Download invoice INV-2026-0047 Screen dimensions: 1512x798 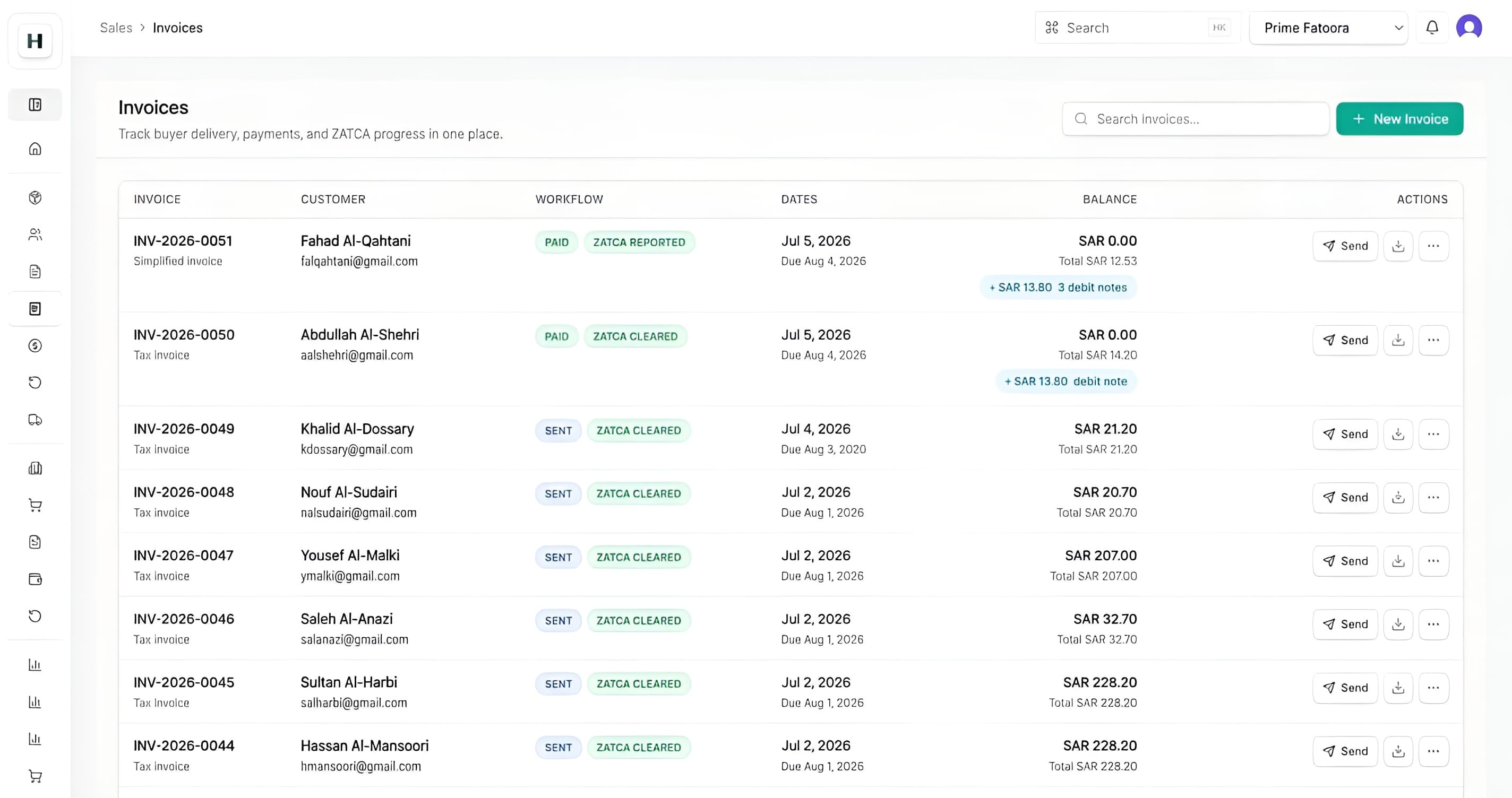(1398, 561)
